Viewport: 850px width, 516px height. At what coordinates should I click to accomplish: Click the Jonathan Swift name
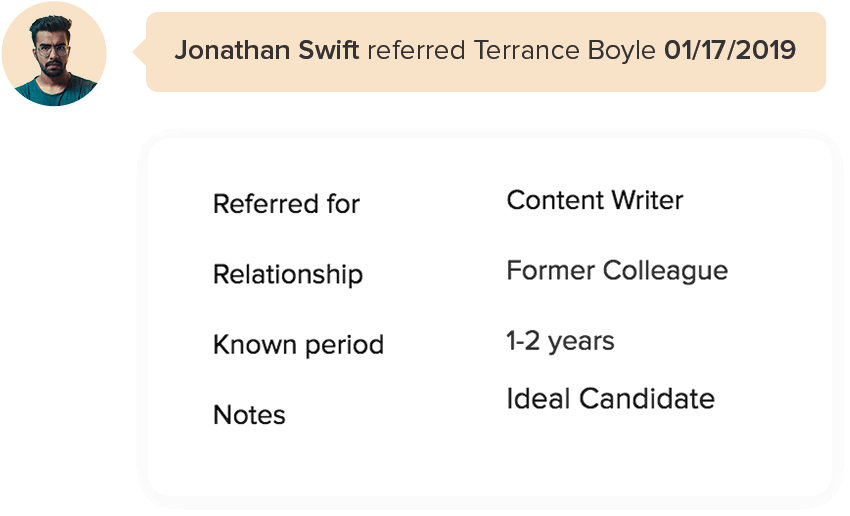pos(266,51)
